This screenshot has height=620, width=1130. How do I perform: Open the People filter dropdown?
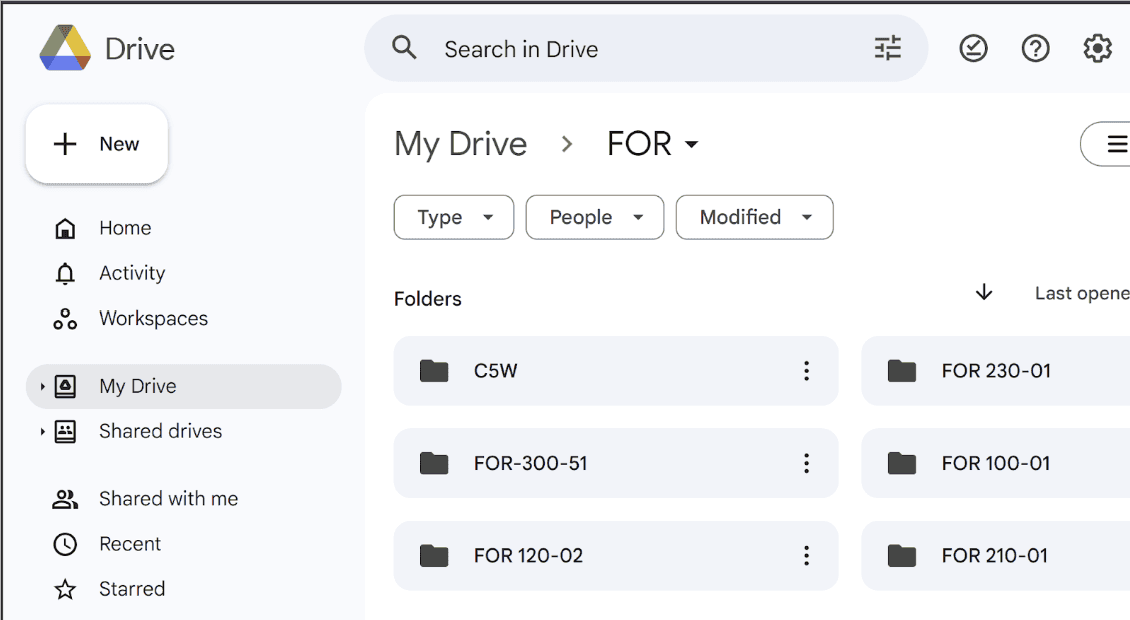pos(594,217)
